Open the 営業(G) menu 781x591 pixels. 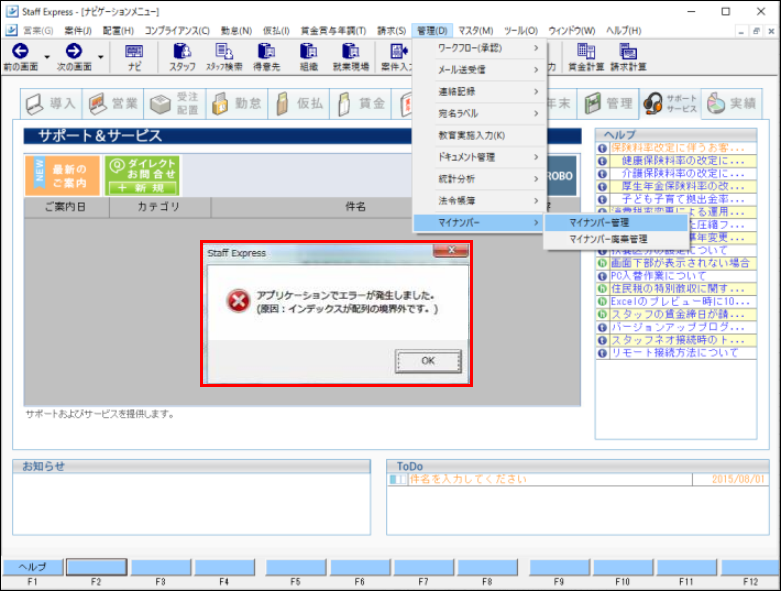tap(38, 31)
